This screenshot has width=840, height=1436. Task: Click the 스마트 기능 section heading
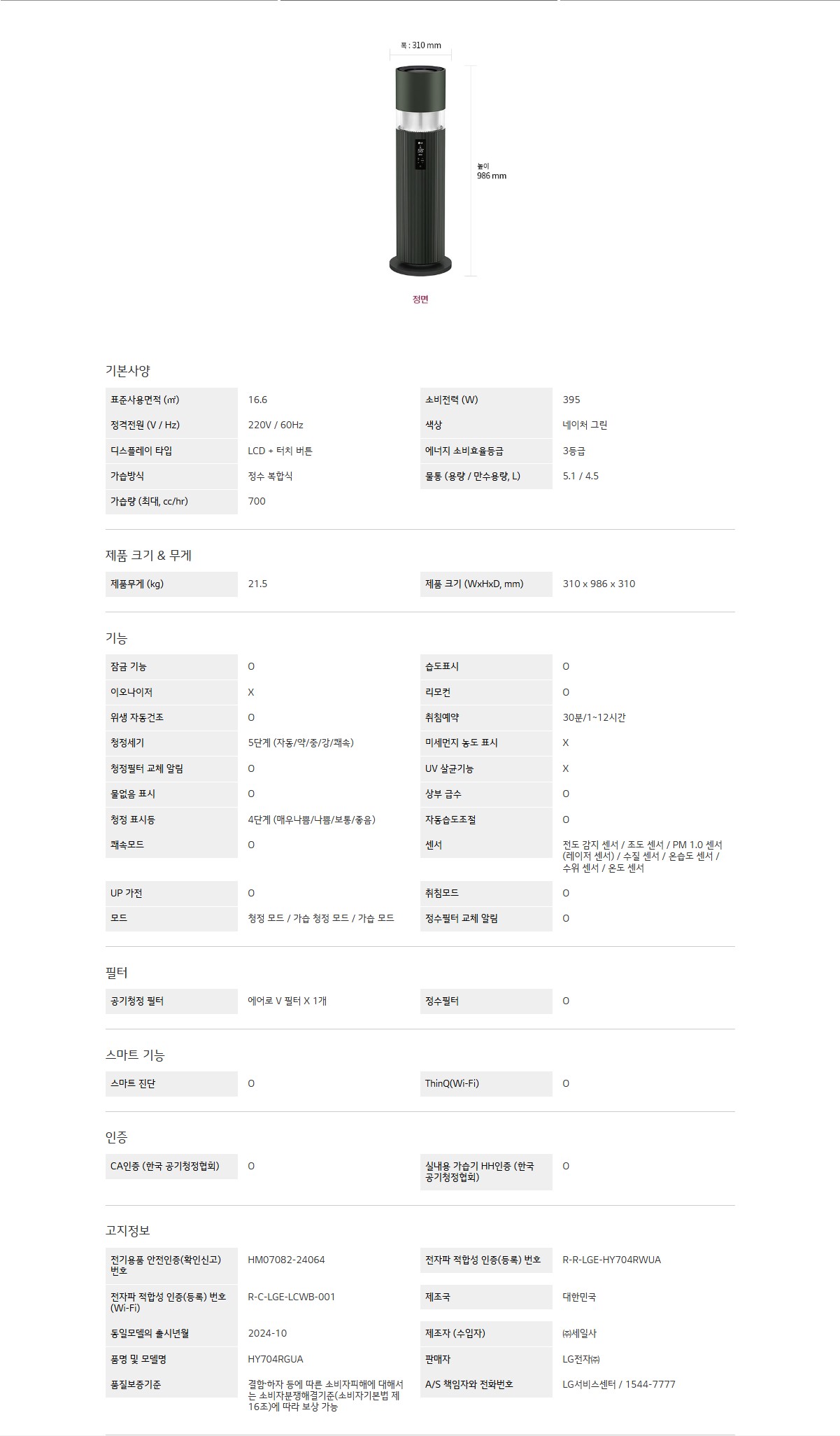coord(135,1055)
